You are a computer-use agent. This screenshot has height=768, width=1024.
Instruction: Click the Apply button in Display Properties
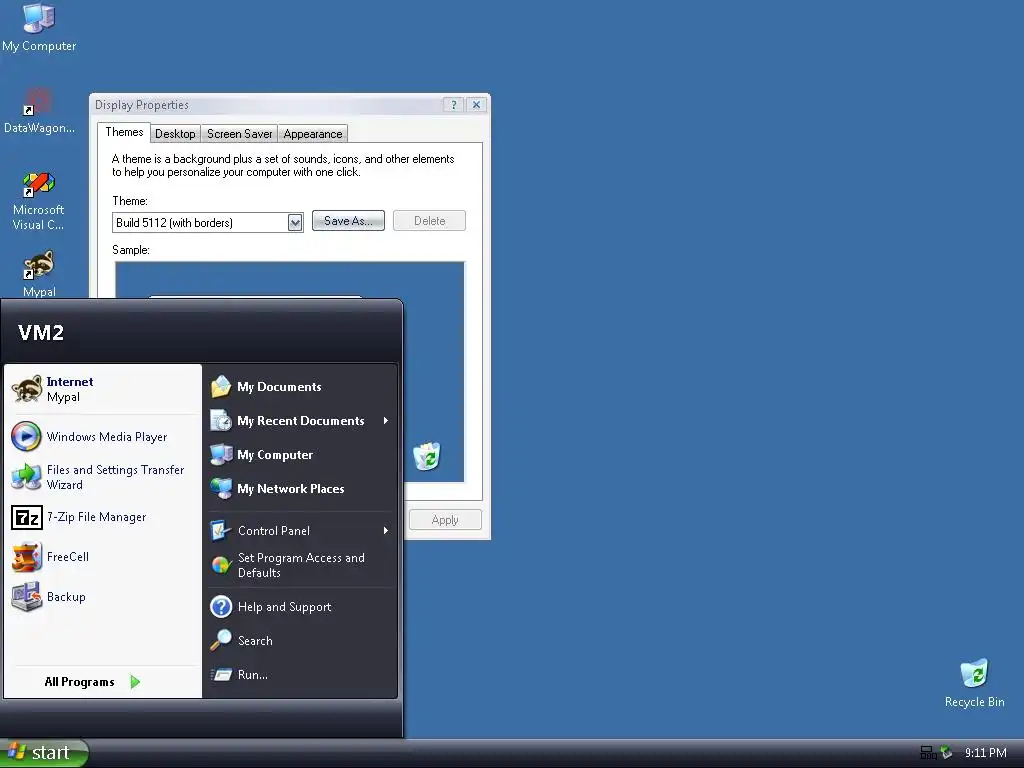(x=445, y=520)
